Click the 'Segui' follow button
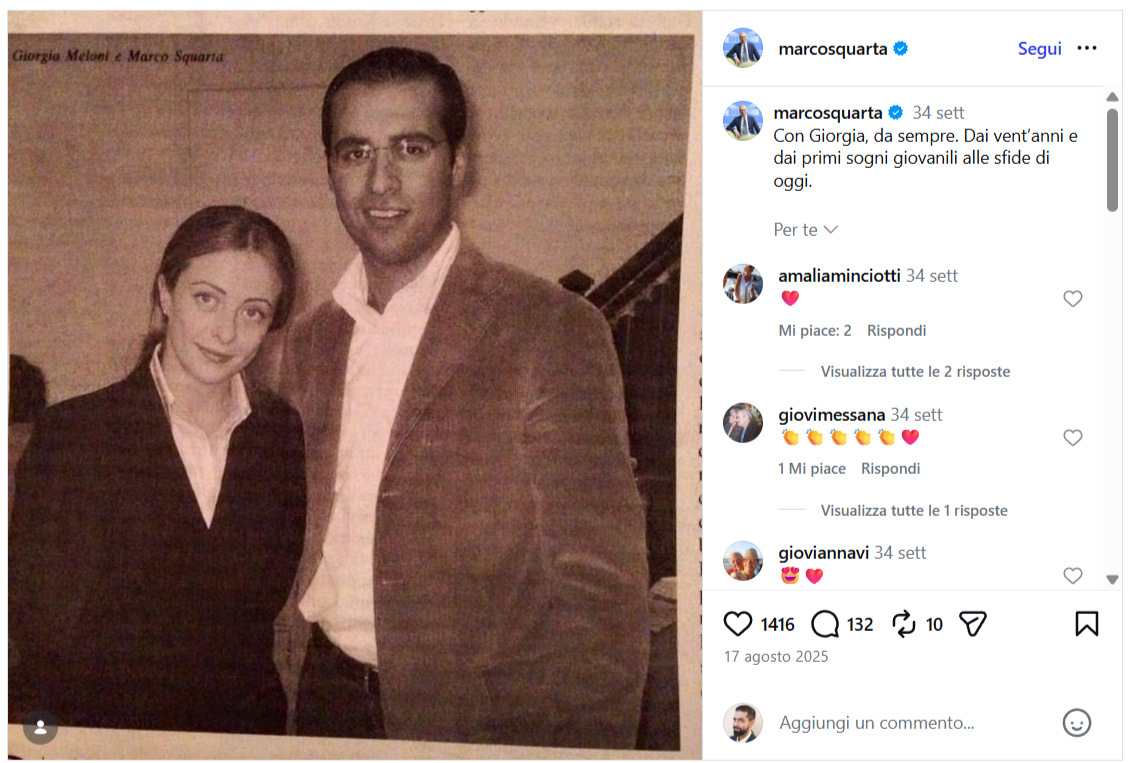Viewport: 1135px width, 763px height. pyautogui.click(x=1039, y=49)
